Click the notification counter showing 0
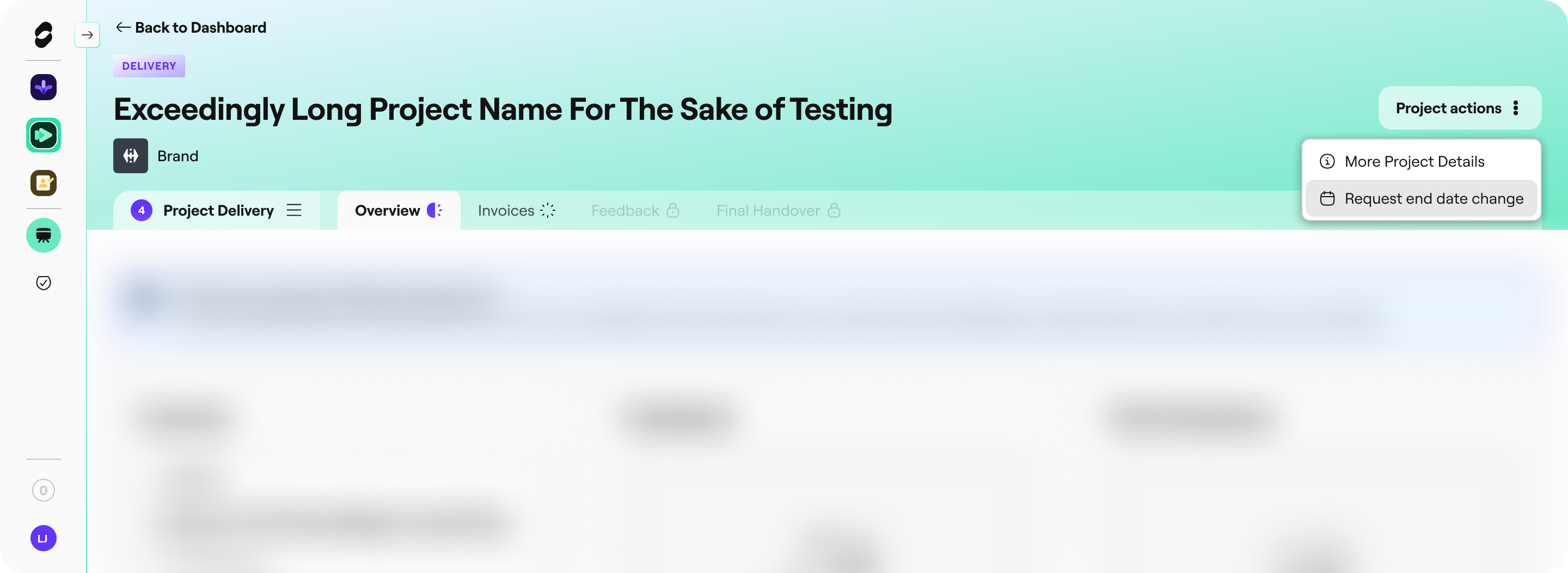1568x573 pixels. point(43,490)
